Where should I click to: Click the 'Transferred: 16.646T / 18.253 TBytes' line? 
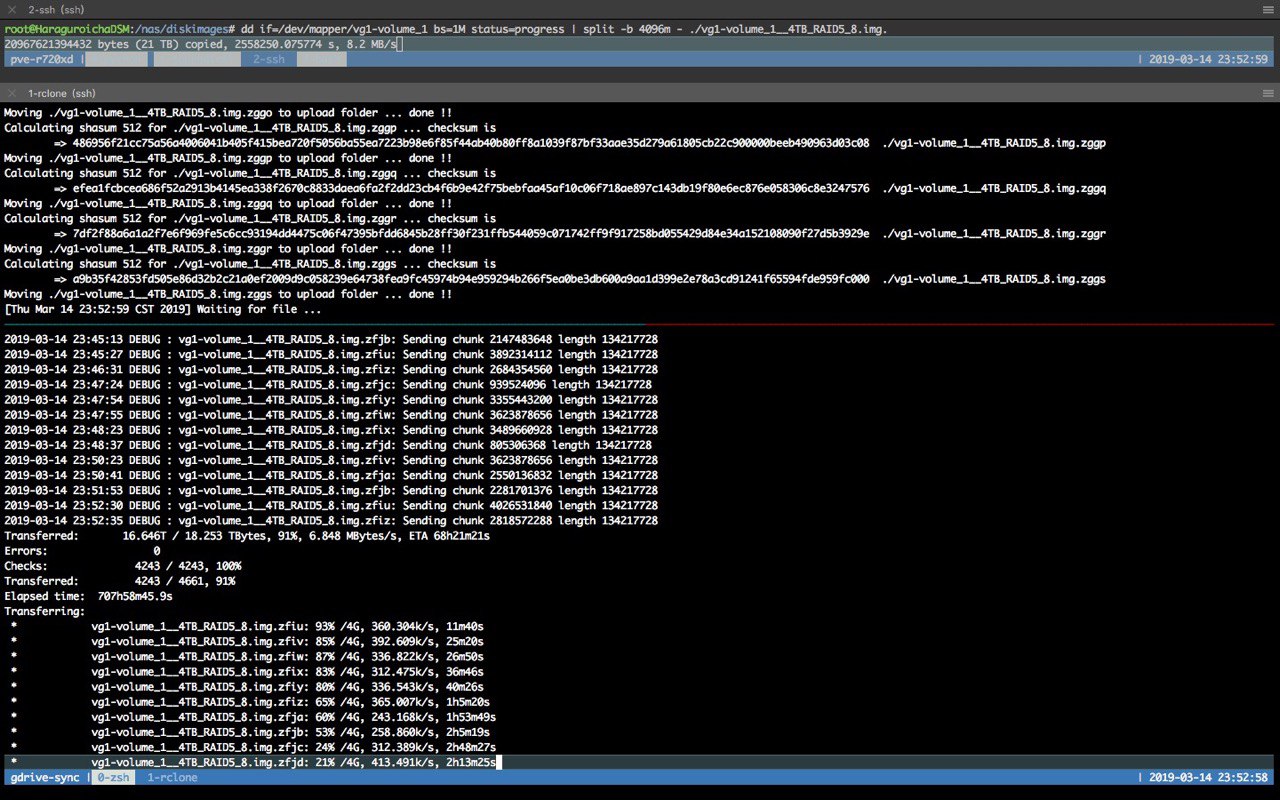247,536
